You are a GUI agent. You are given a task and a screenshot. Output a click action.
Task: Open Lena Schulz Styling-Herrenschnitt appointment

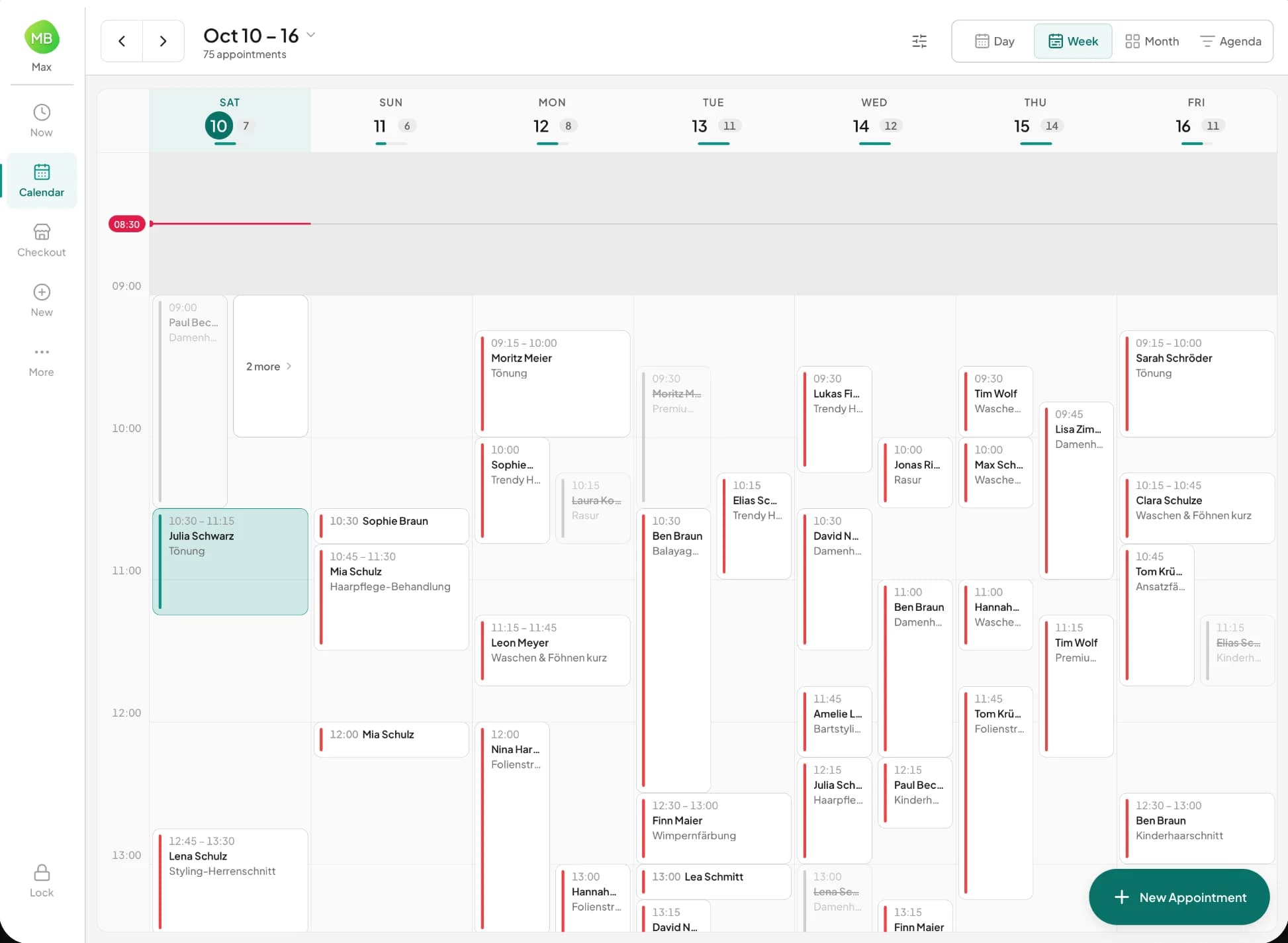click(x=230, y=880)
